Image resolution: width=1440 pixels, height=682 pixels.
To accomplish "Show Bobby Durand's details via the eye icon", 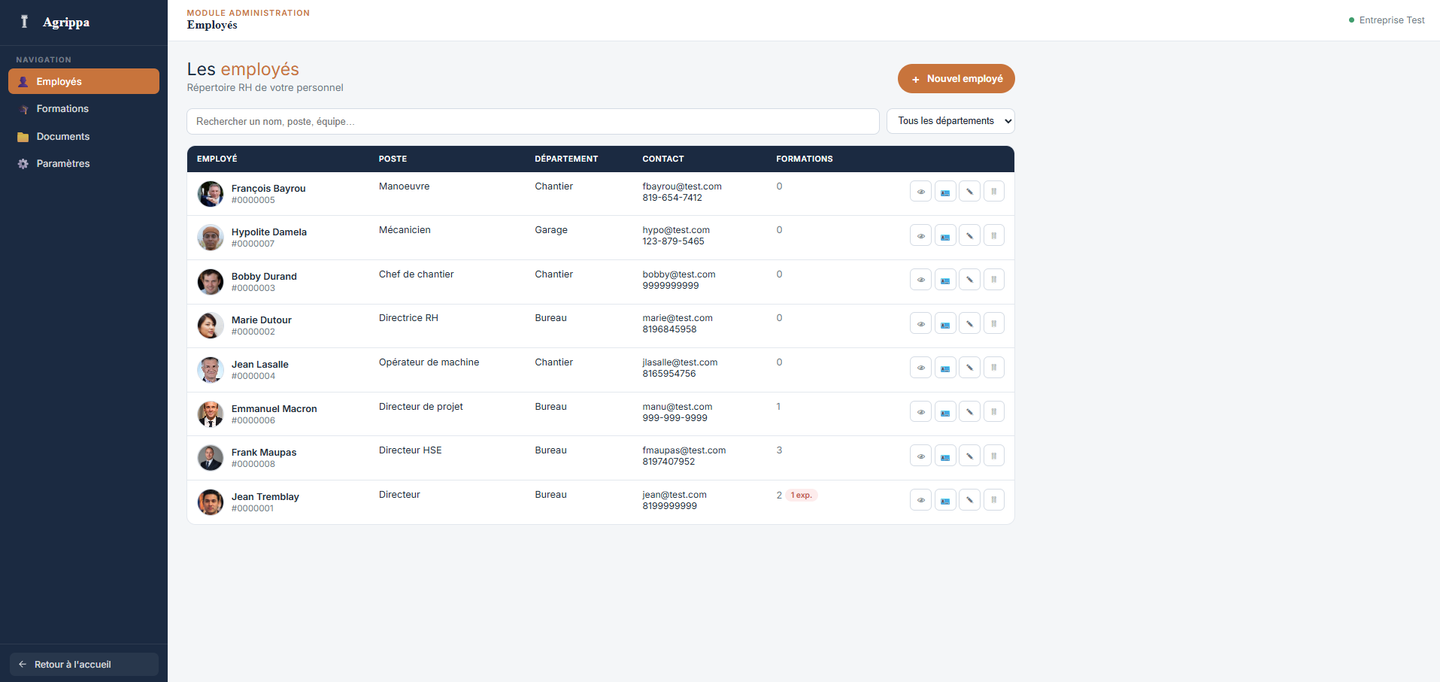I will click(921, 280).
